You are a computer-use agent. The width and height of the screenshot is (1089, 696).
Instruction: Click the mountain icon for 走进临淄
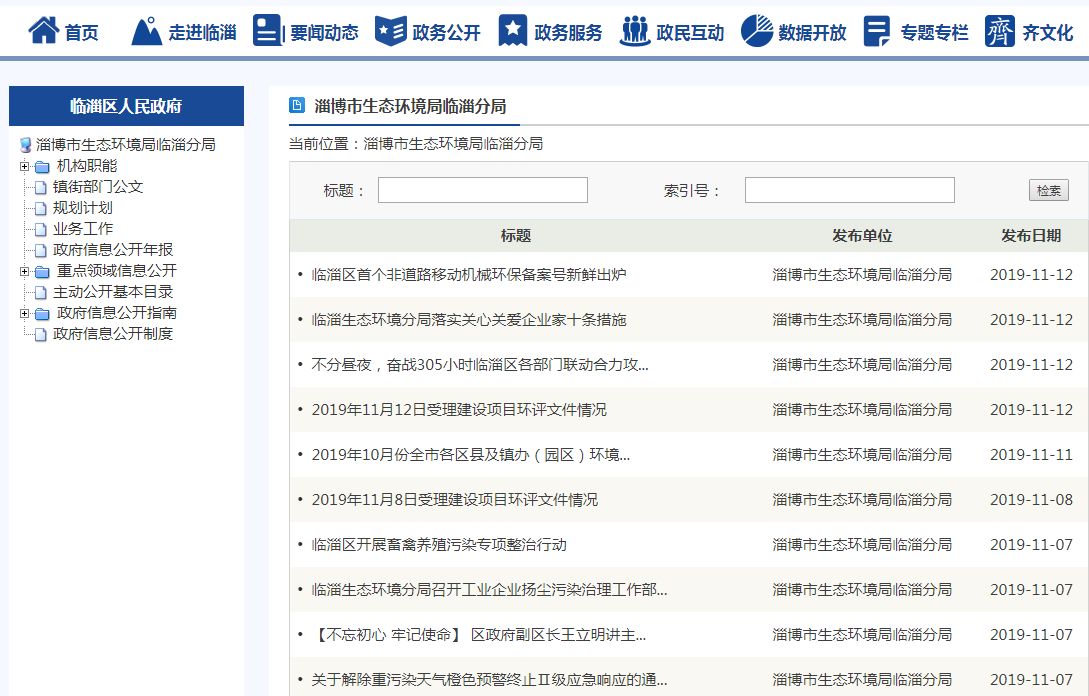click(147, 31)
